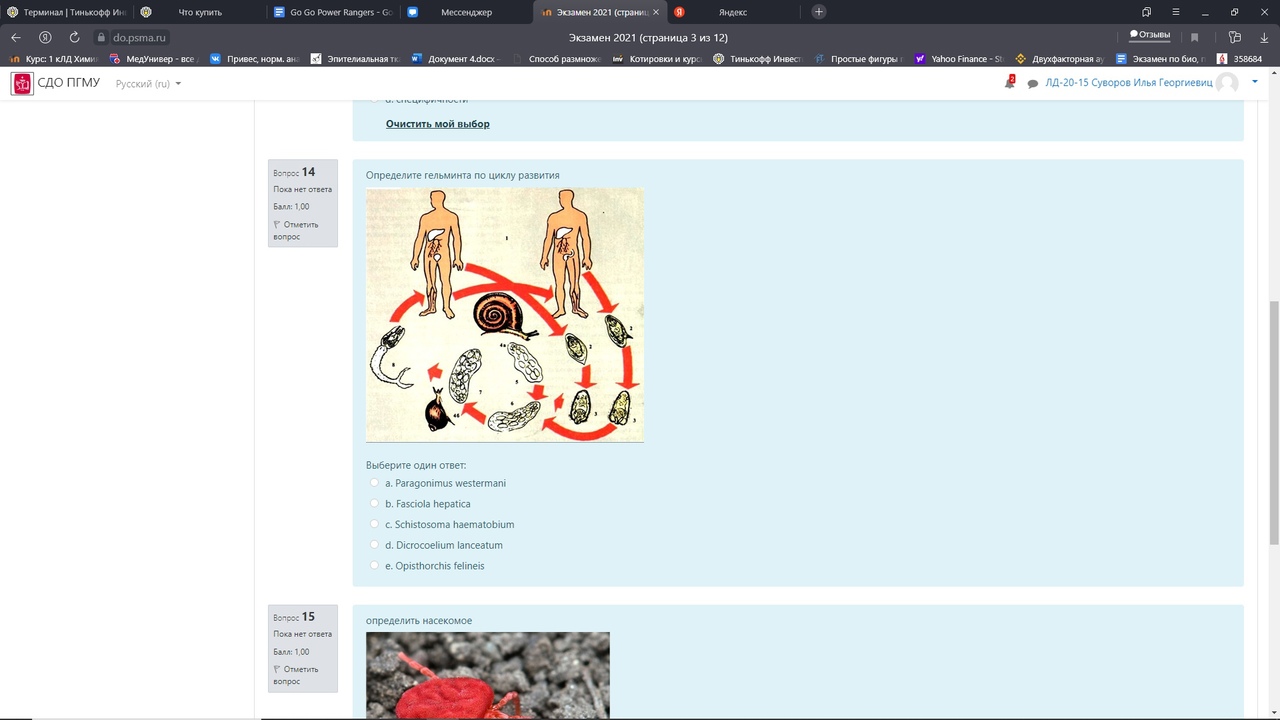The width and height of the screenshot is (1280, 720).
Task: Open the VK 'Привес, норм. ана' bookmark
Action: coord(254,59)
